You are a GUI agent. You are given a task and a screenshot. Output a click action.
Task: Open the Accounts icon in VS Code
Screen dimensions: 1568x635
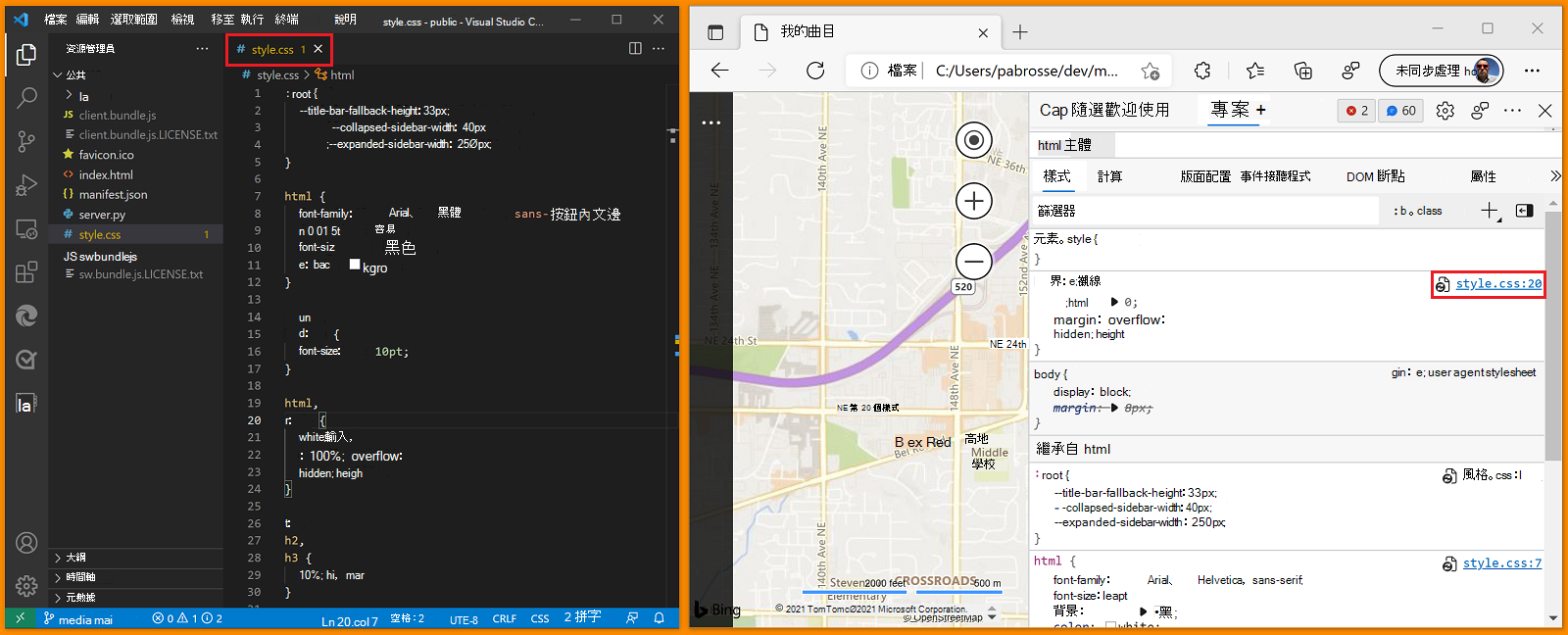pos(26,543)
